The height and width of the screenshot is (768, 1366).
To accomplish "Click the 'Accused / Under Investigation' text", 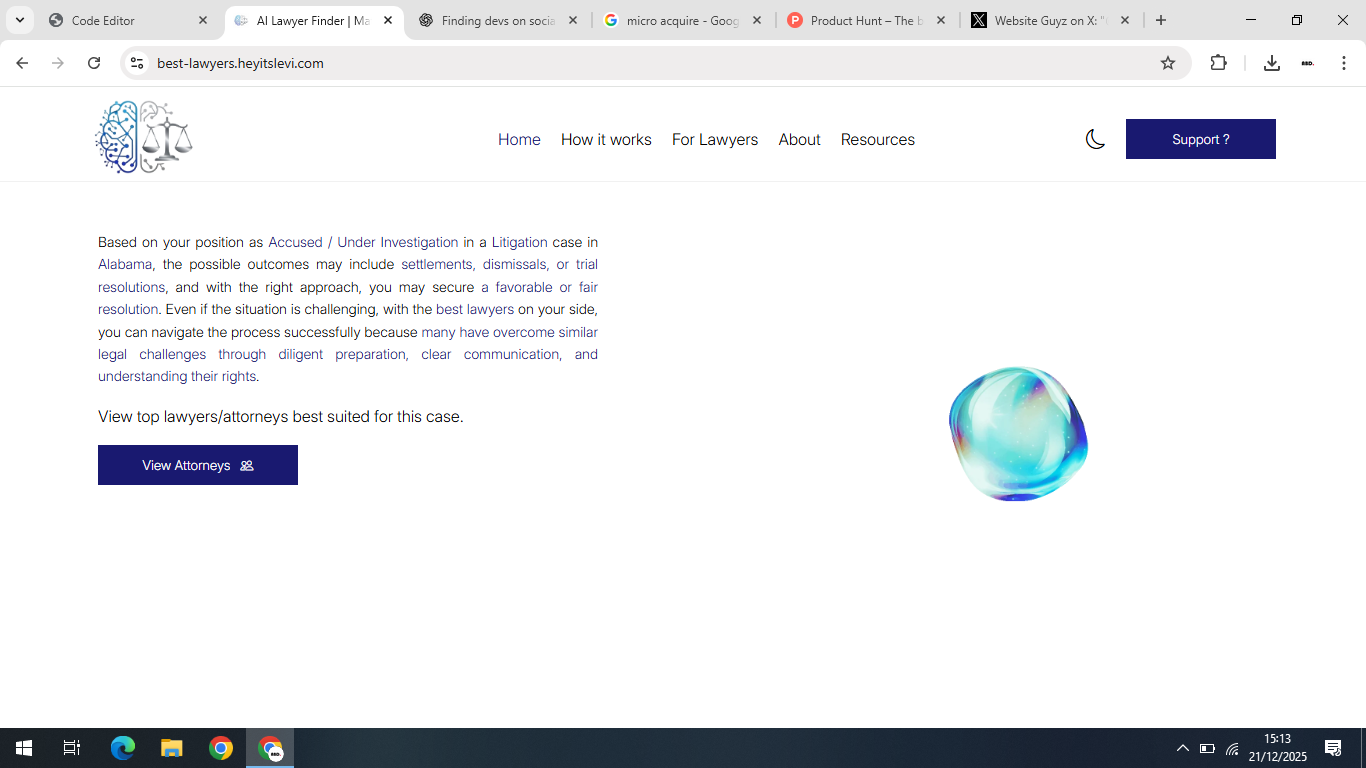I will (363, 242).
